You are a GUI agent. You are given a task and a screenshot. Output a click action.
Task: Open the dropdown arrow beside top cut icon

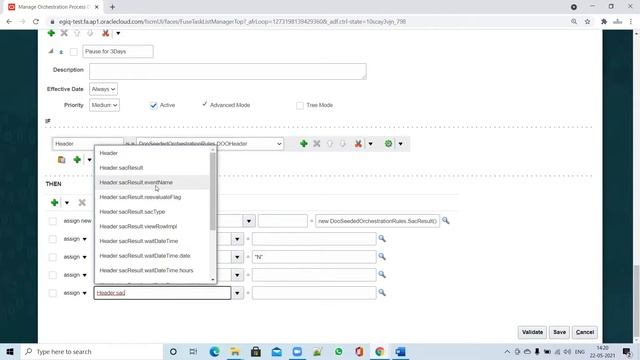[x=118, y=33]
